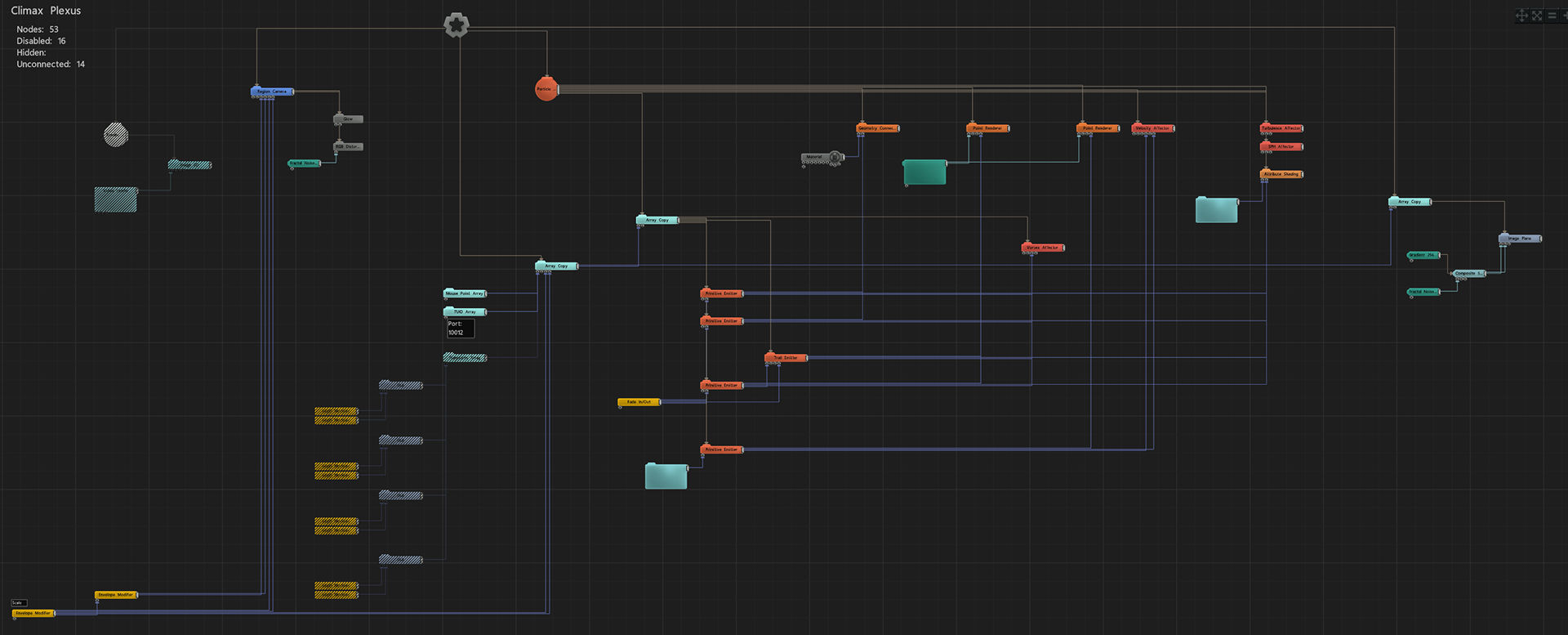The height and width of the screenshot is (635, 1568).
Task: Select the RGB Distortion node
Action: [x=348, y=147]
